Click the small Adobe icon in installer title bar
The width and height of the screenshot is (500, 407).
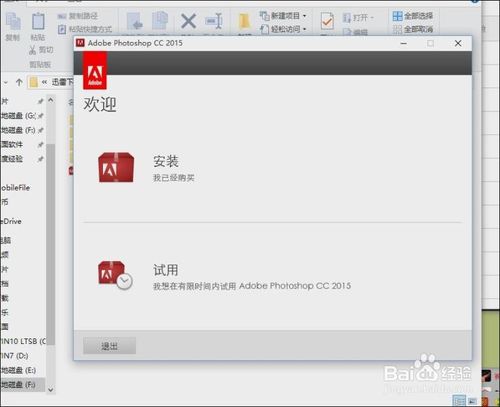80,43
